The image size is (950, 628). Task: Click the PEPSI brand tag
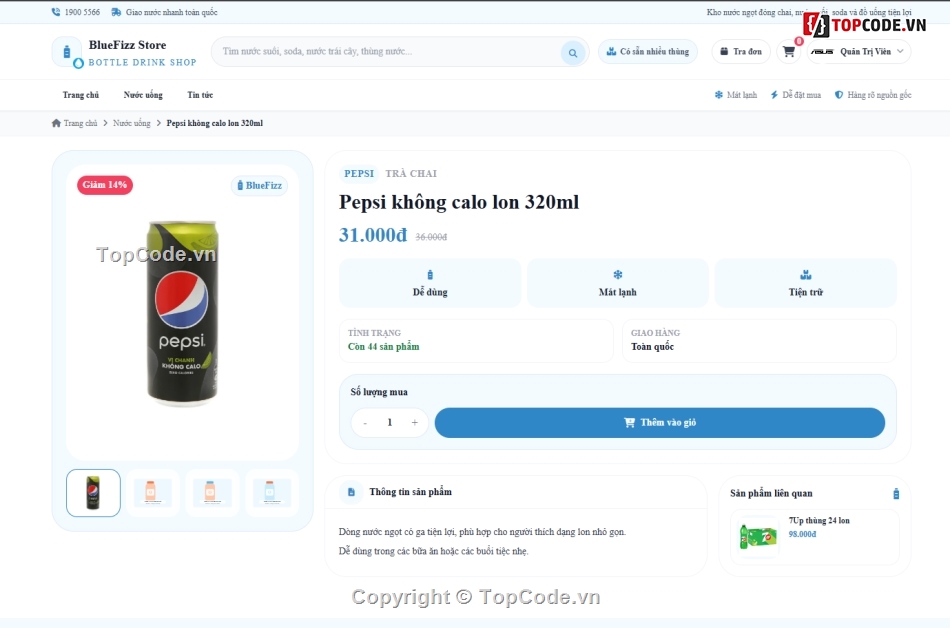pos(359,173)
